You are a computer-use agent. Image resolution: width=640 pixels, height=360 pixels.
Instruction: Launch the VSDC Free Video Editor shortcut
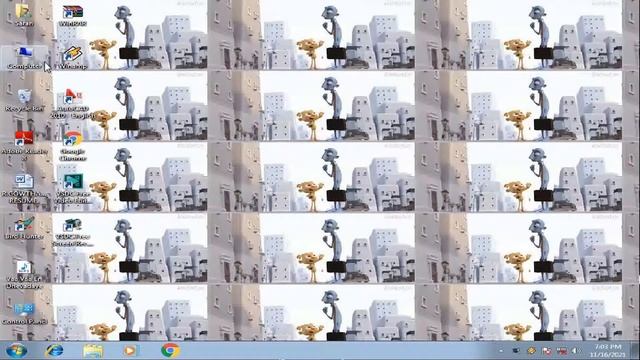[x=73, y=189]
